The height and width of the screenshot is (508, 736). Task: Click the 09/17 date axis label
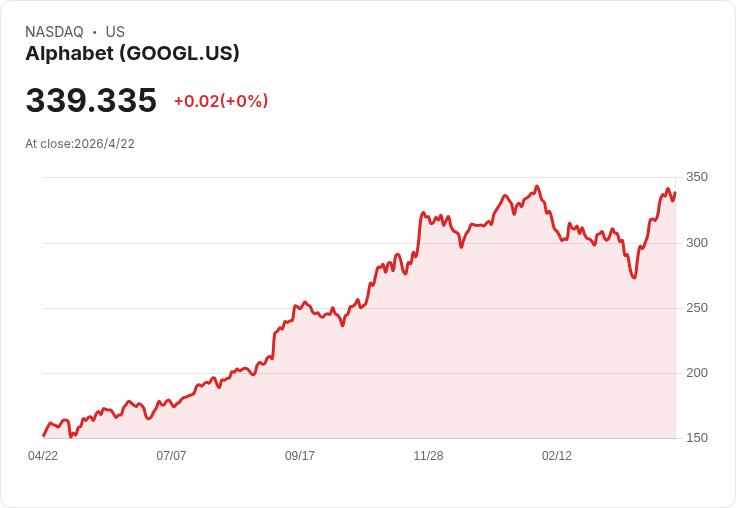(300, 455)
